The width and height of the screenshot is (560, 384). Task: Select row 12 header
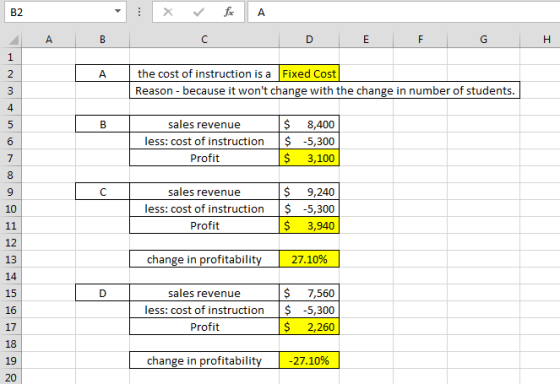(10, 243)
